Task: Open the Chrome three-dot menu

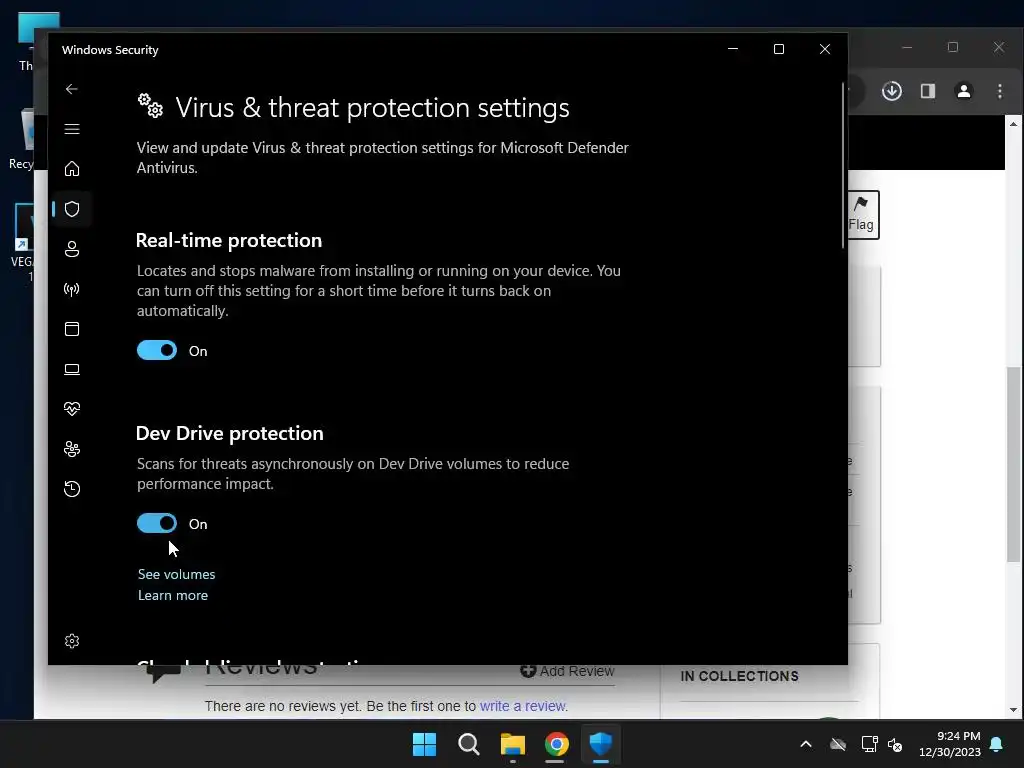Action: click(1000, 91)
